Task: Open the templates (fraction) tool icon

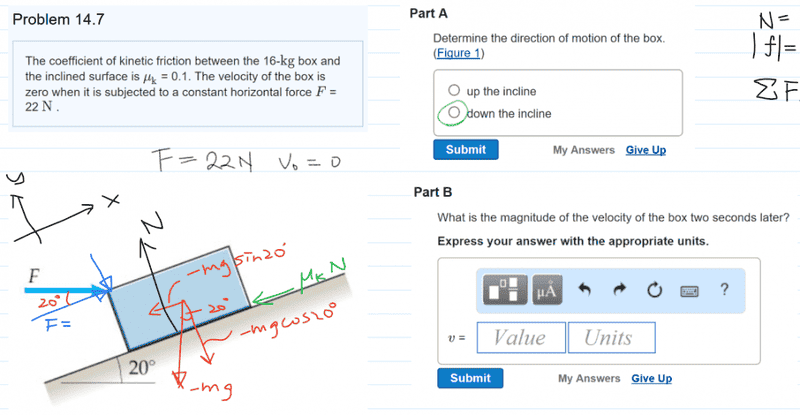Action: tap(505, 289)
